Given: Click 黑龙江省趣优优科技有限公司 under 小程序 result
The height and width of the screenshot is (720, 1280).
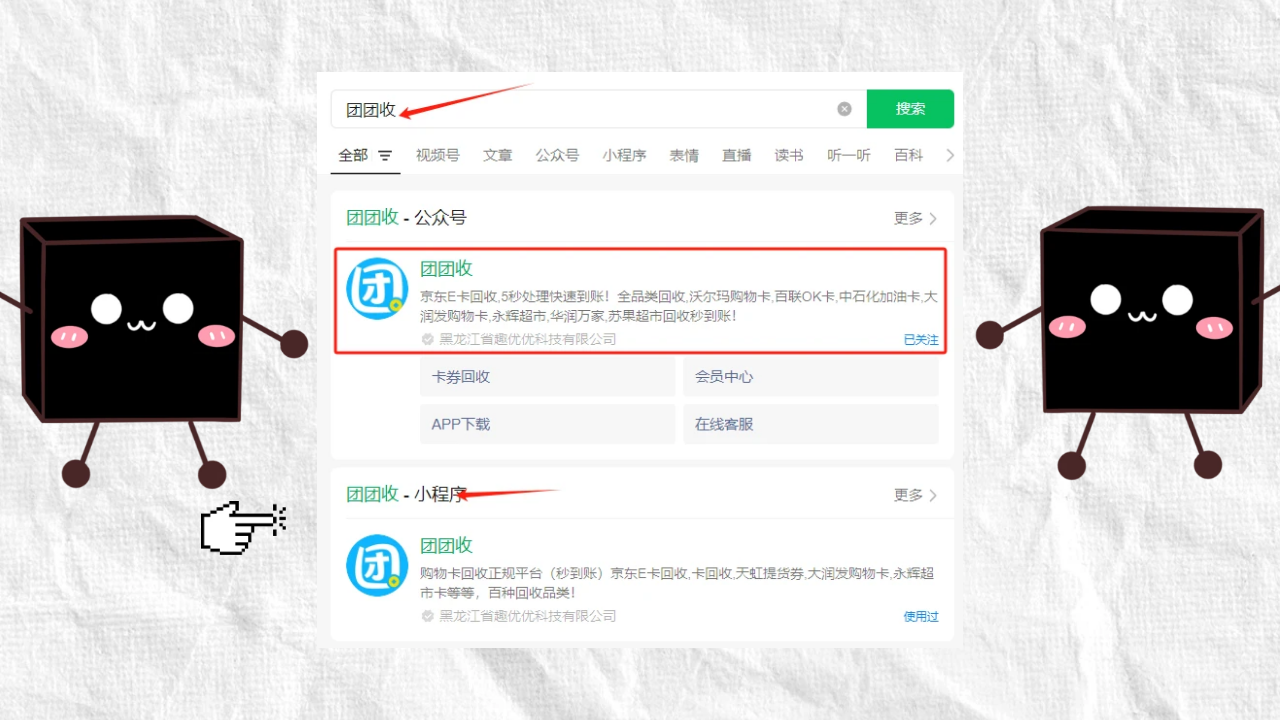Looking at the screenshot, I should coord(528,616).
